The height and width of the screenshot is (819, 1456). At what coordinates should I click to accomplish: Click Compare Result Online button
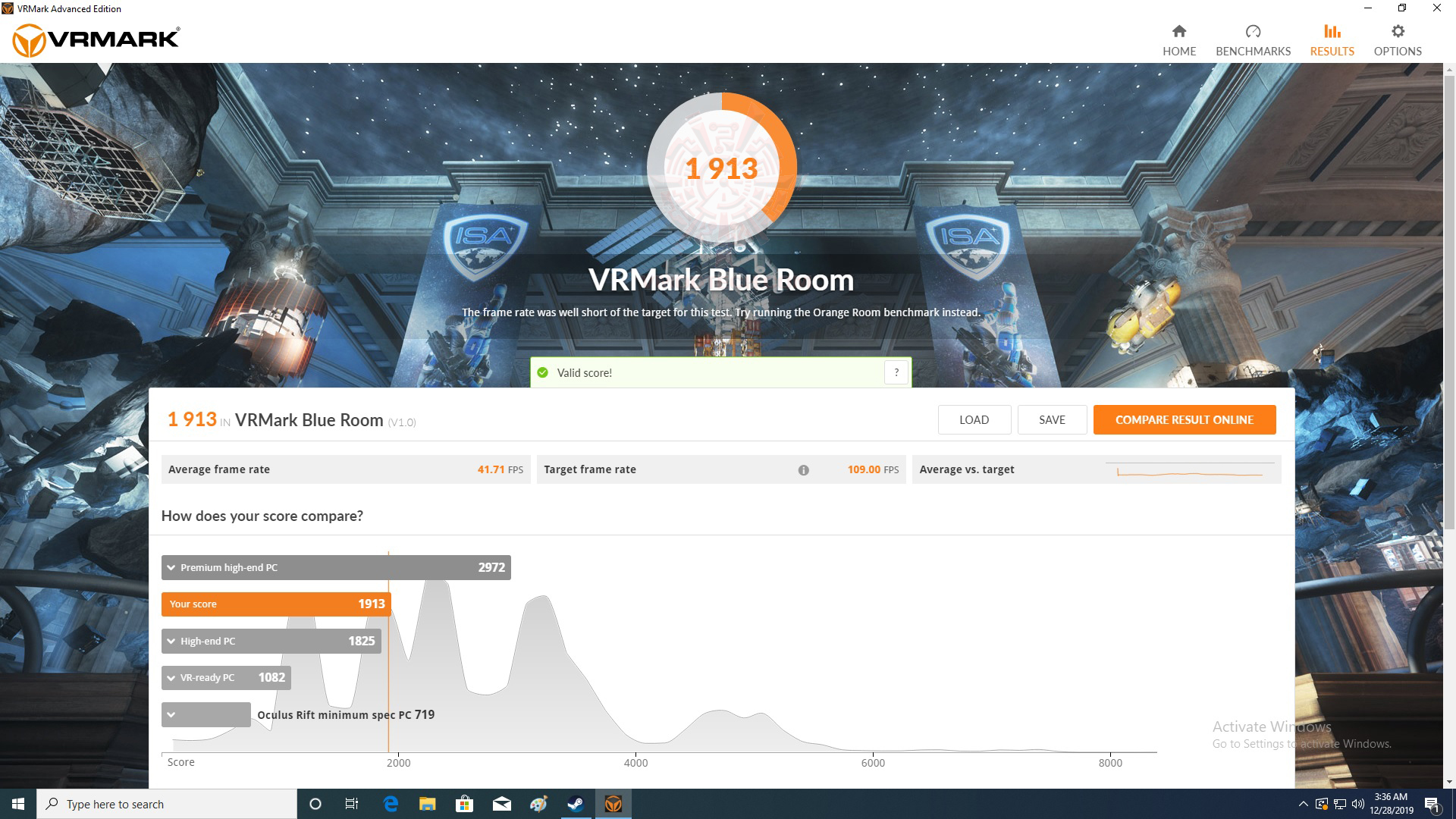[1184, 419]
